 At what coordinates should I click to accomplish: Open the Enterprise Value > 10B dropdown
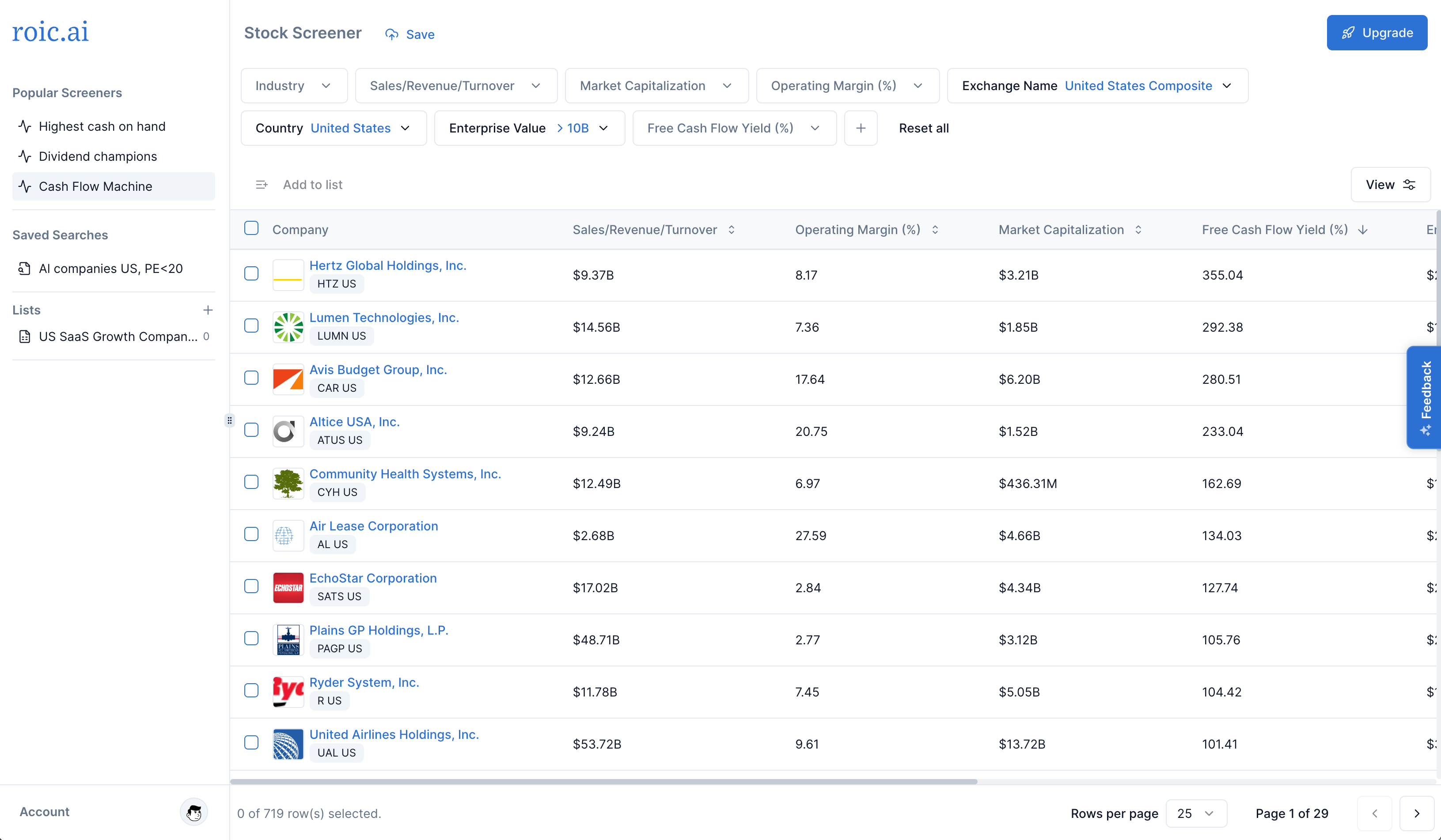pos(530,128)
